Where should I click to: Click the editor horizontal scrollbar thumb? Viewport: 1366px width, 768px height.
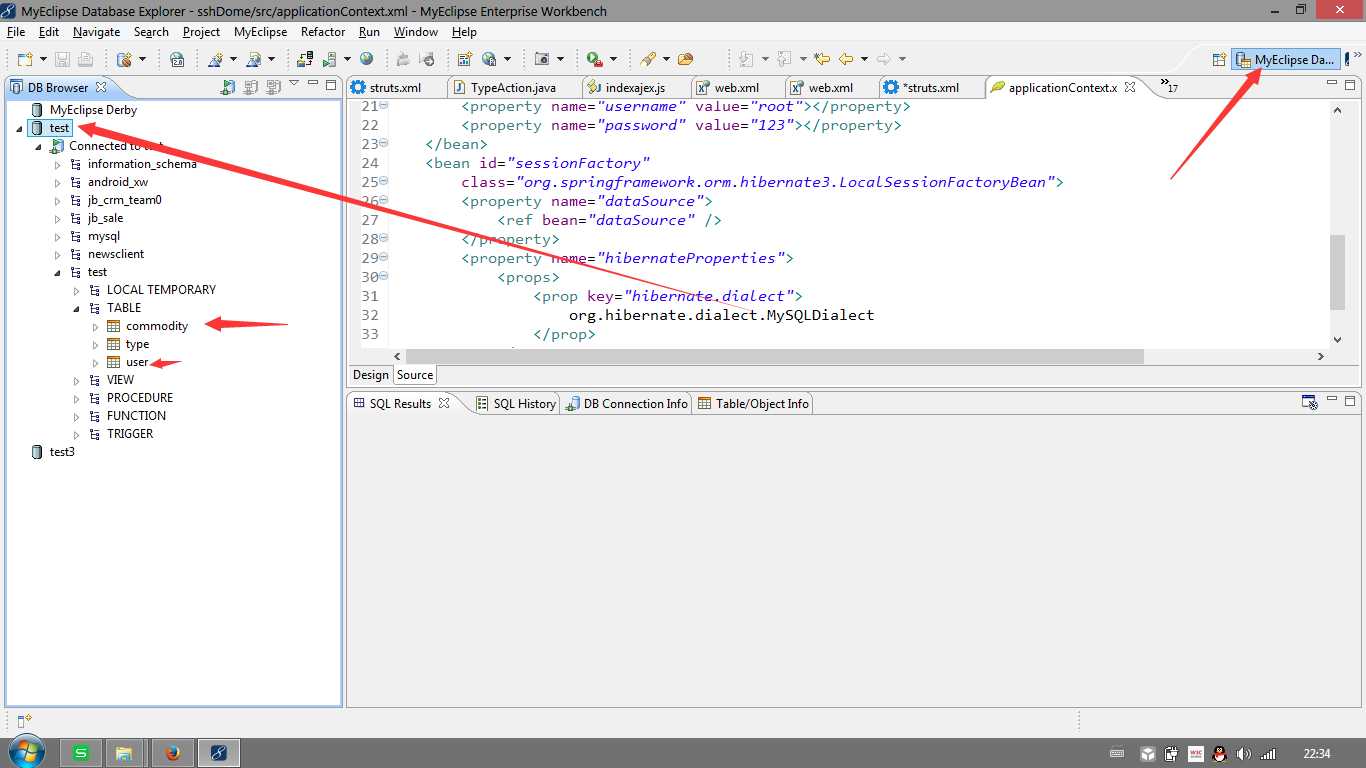pyautogui.click(x=774, y=356)
